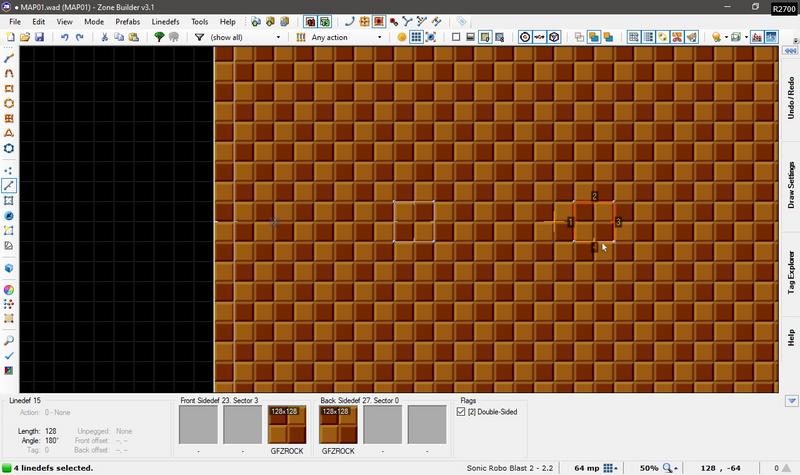The image size is (800, 475).
Task: Click the new map icon
Action: 11,37
